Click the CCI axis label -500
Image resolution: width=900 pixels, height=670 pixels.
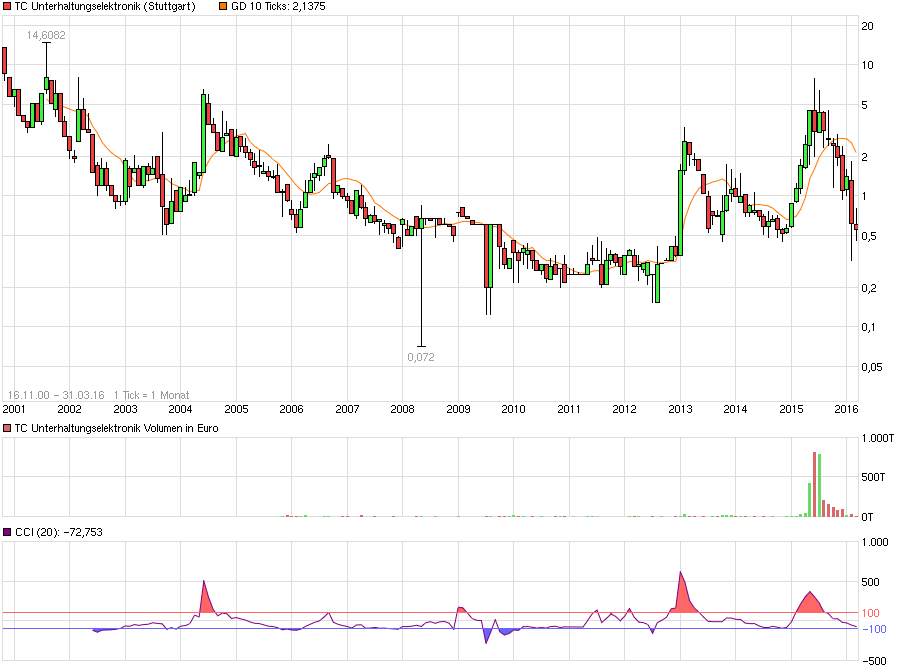[874, 660]
